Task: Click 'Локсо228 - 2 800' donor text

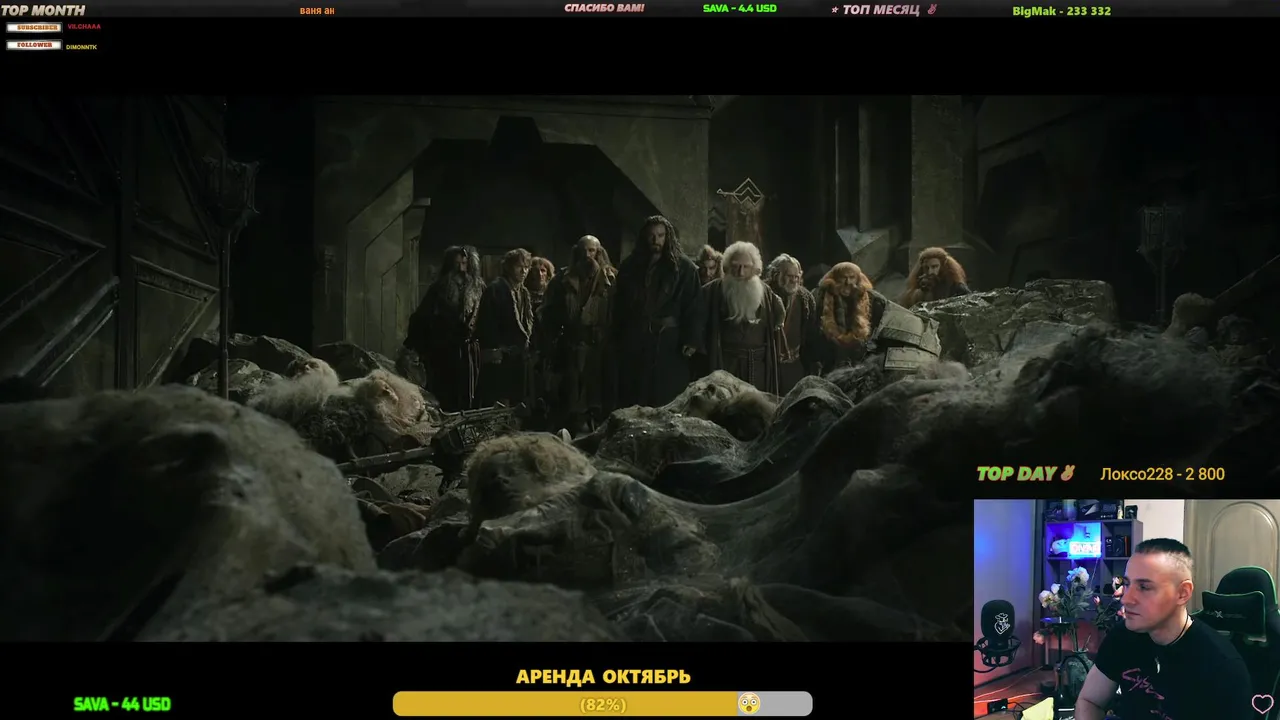Action: tap(1162, 474)
